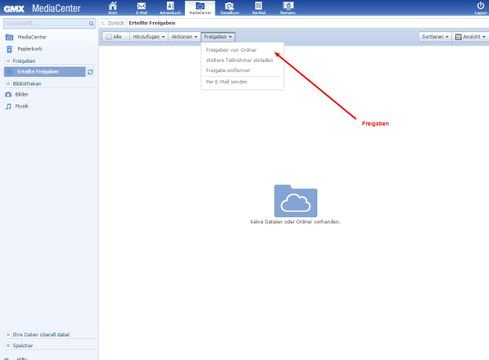489x360 pixels.
Task: Expand the Sortieren dropdown
Action: click(435, 37)
